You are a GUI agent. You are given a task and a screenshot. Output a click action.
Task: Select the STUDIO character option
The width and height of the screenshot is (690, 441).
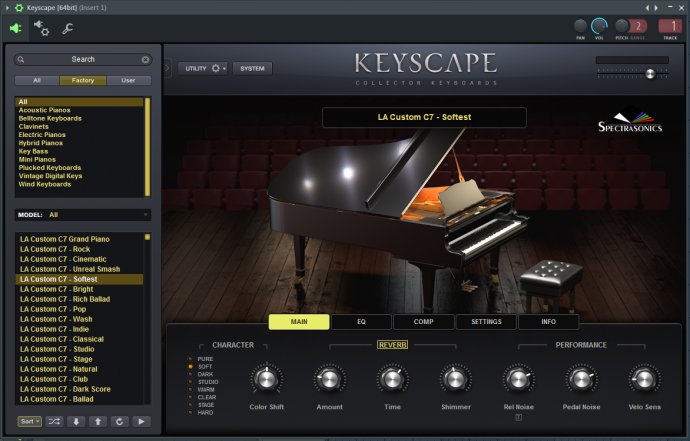(204, 382)
